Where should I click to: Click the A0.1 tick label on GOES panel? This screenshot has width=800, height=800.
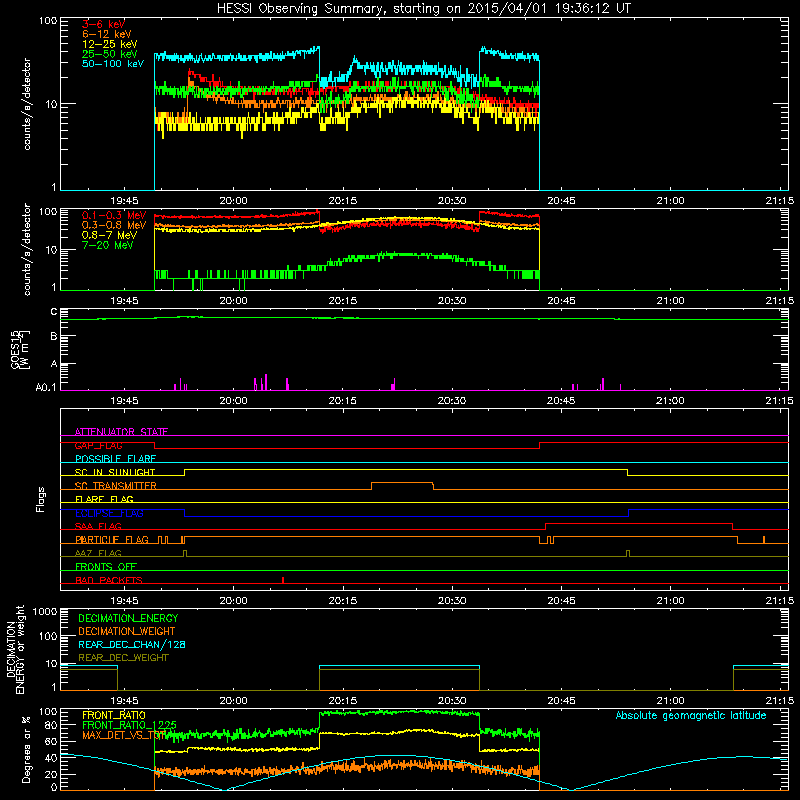pyautogui.click(x=46, y=387)
